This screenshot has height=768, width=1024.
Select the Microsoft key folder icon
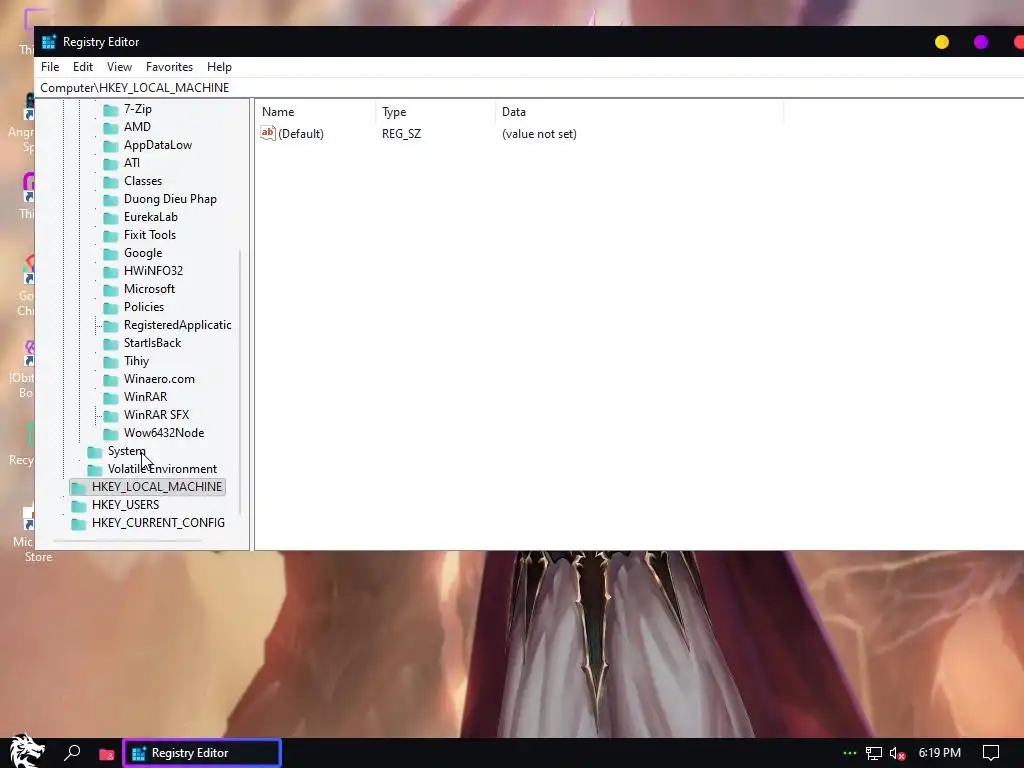tap(111, 289)
